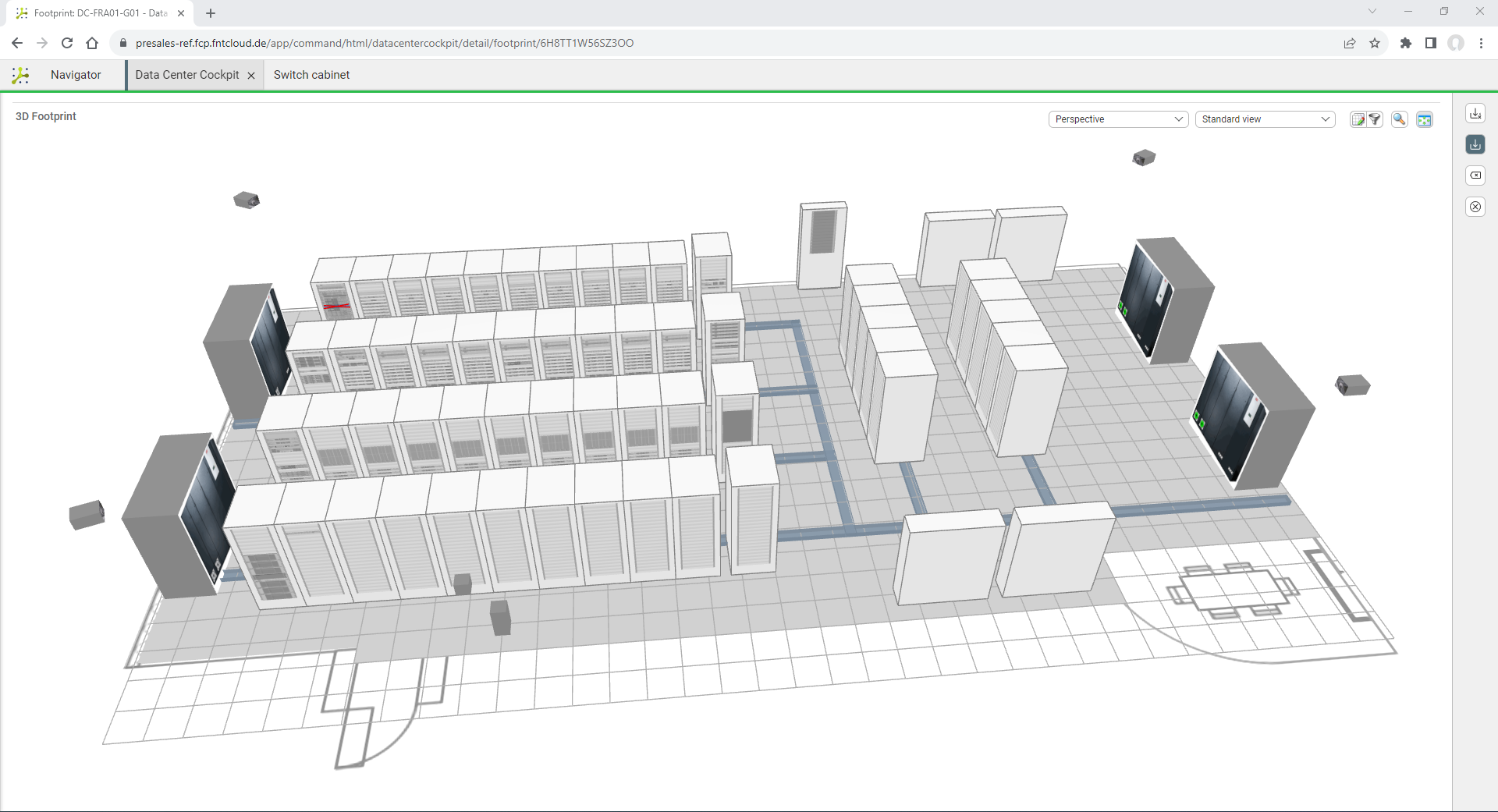Click the circled X icon in sidebar
Screen dimensions: 1498x812
pyautogui.click(x=1475, y=207)
